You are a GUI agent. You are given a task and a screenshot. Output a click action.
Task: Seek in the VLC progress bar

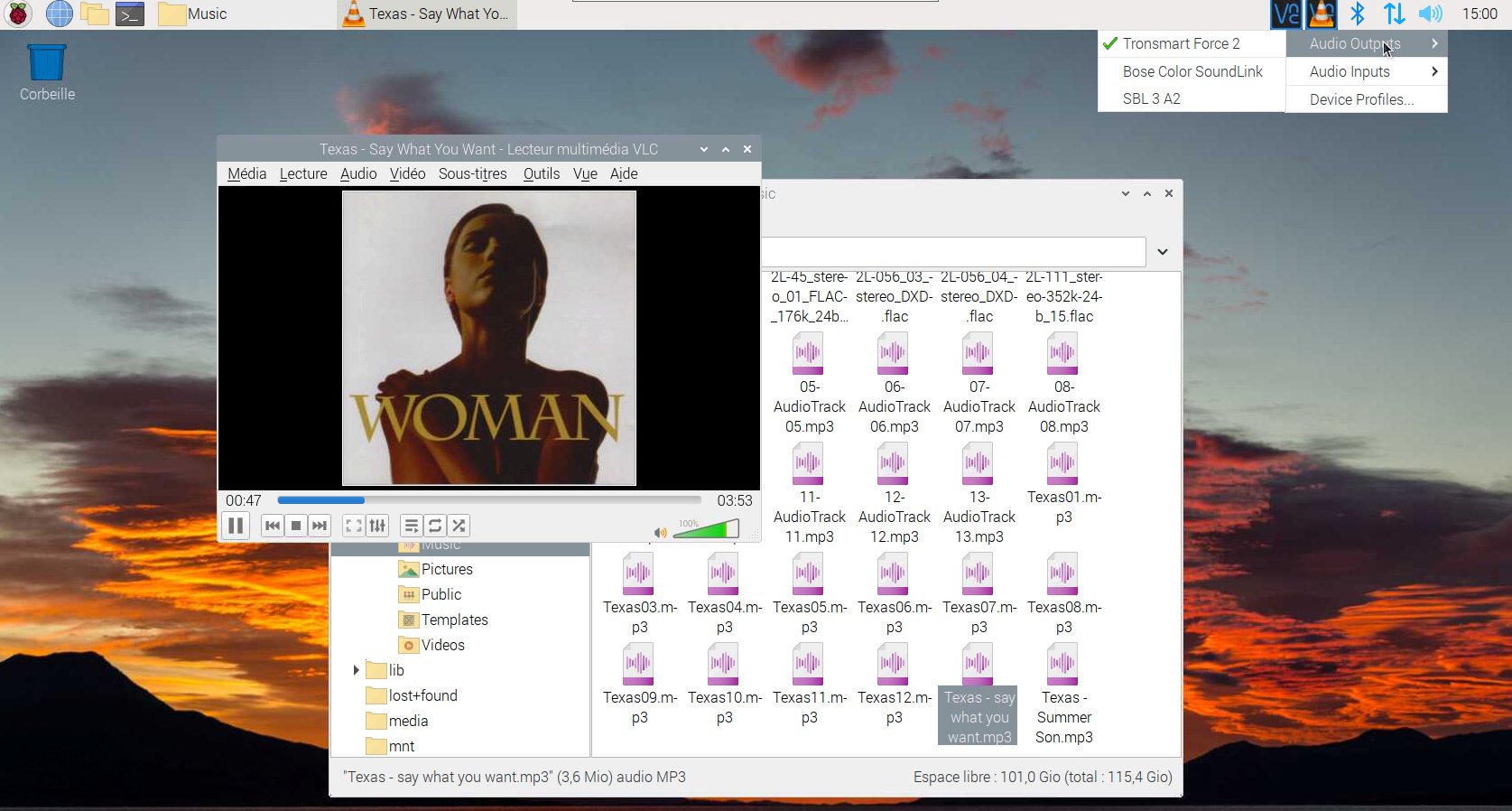(488, 499)
